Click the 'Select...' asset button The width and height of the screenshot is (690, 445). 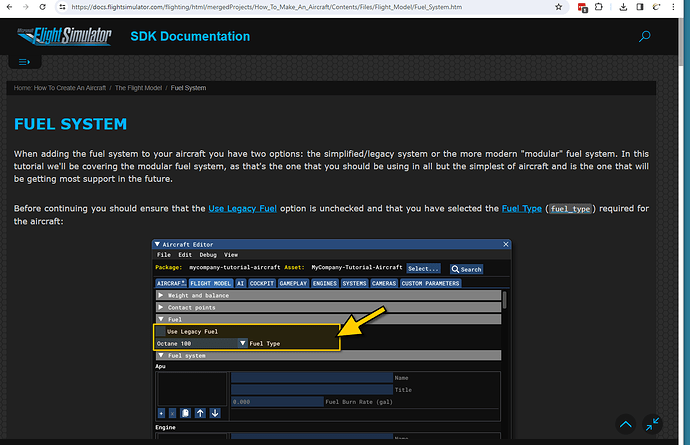(423, 268)
